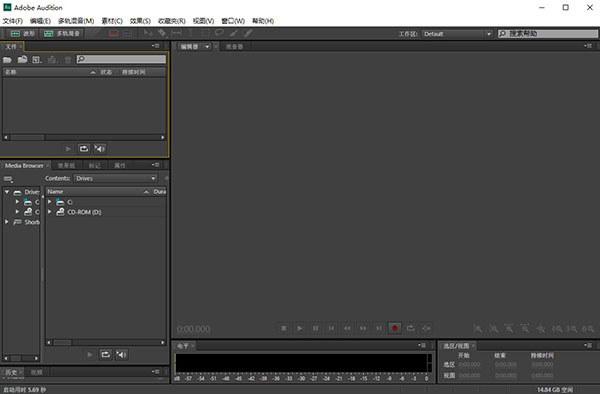
Task: Open the 编辑(E) menu
Action: (40, 21)
